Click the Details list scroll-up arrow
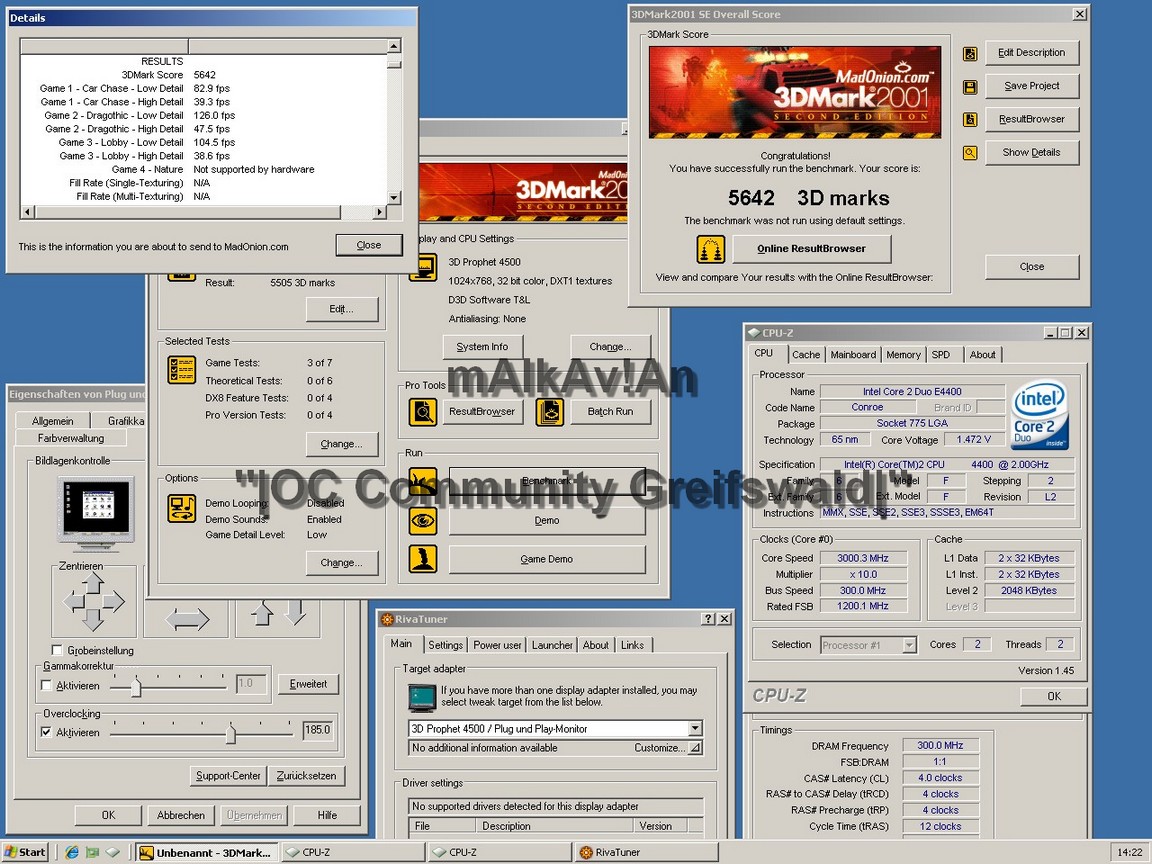1152x864 pixels. (394, 46)
